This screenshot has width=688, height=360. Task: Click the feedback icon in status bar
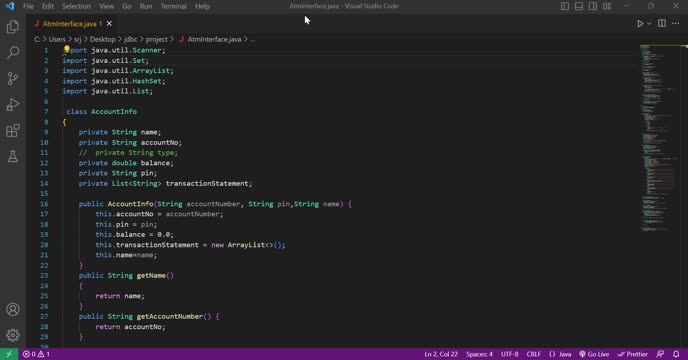(x=660, y=354)
